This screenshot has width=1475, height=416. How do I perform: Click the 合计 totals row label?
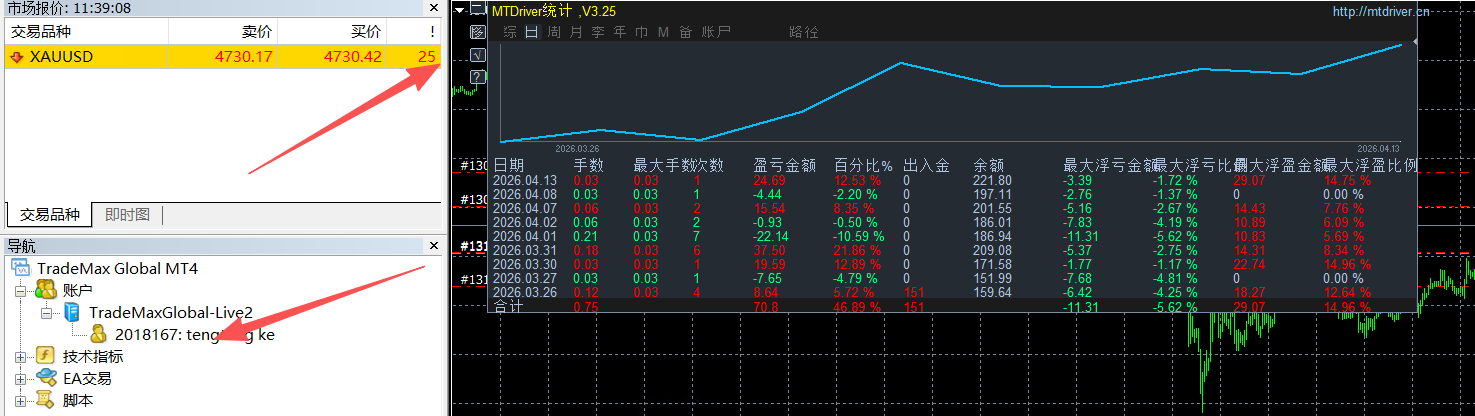(508, 307)
